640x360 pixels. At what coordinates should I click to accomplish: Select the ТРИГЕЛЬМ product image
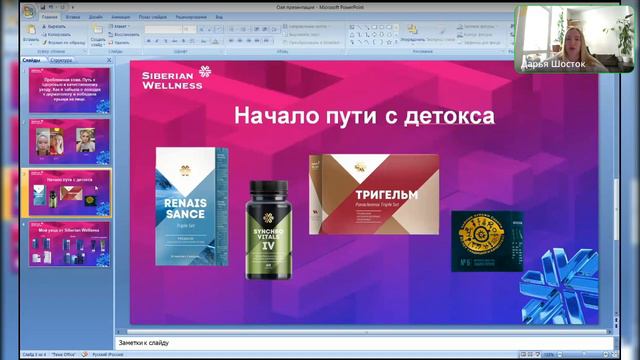(374, 195)
